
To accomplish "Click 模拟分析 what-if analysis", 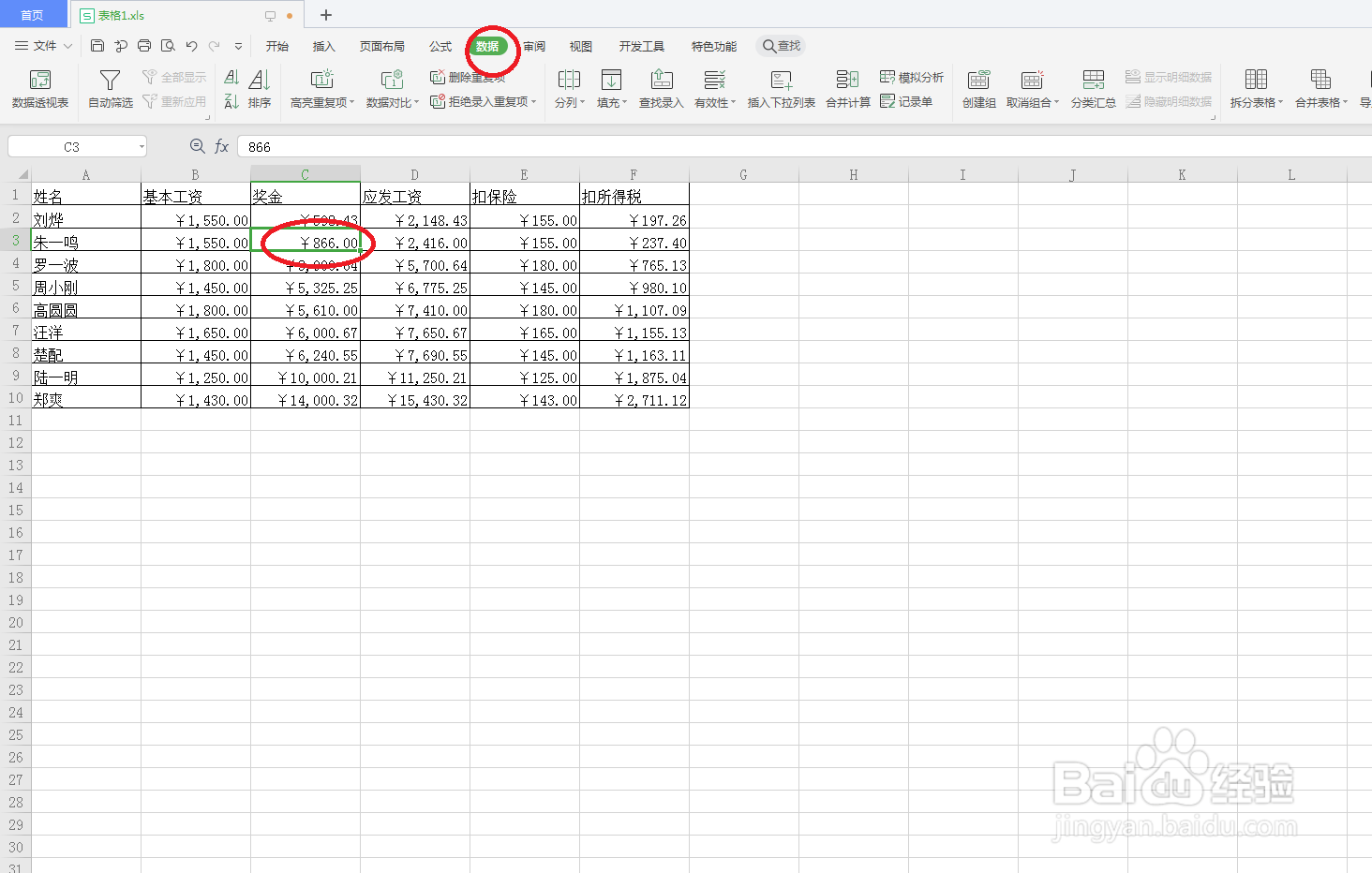I will tap(911, 78).
